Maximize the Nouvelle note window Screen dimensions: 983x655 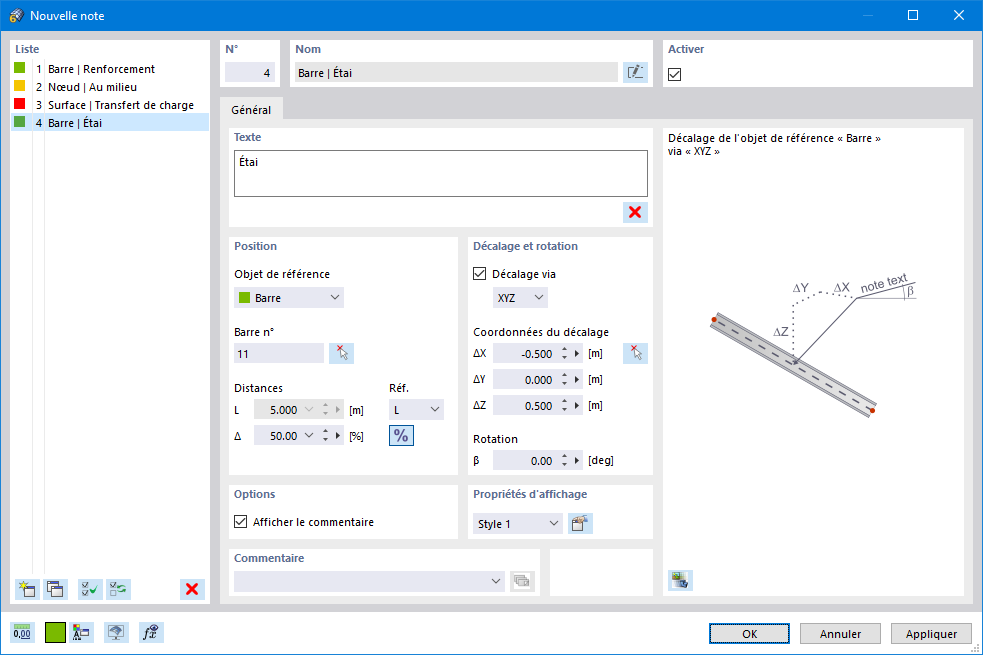click(913, 15)
